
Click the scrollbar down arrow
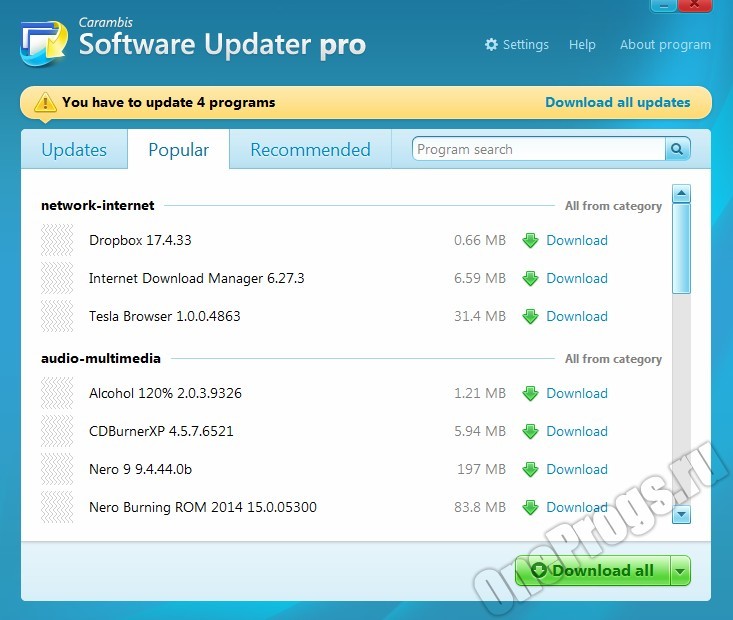tap(681, 514)
